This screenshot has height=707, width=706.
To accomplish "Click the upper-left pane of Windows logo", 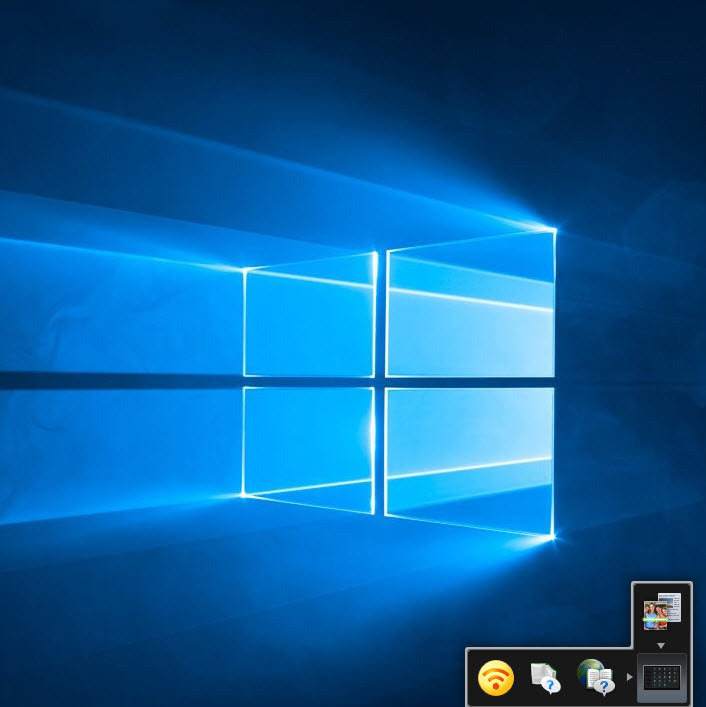I will pyautogui.click(x=308, y=320).
